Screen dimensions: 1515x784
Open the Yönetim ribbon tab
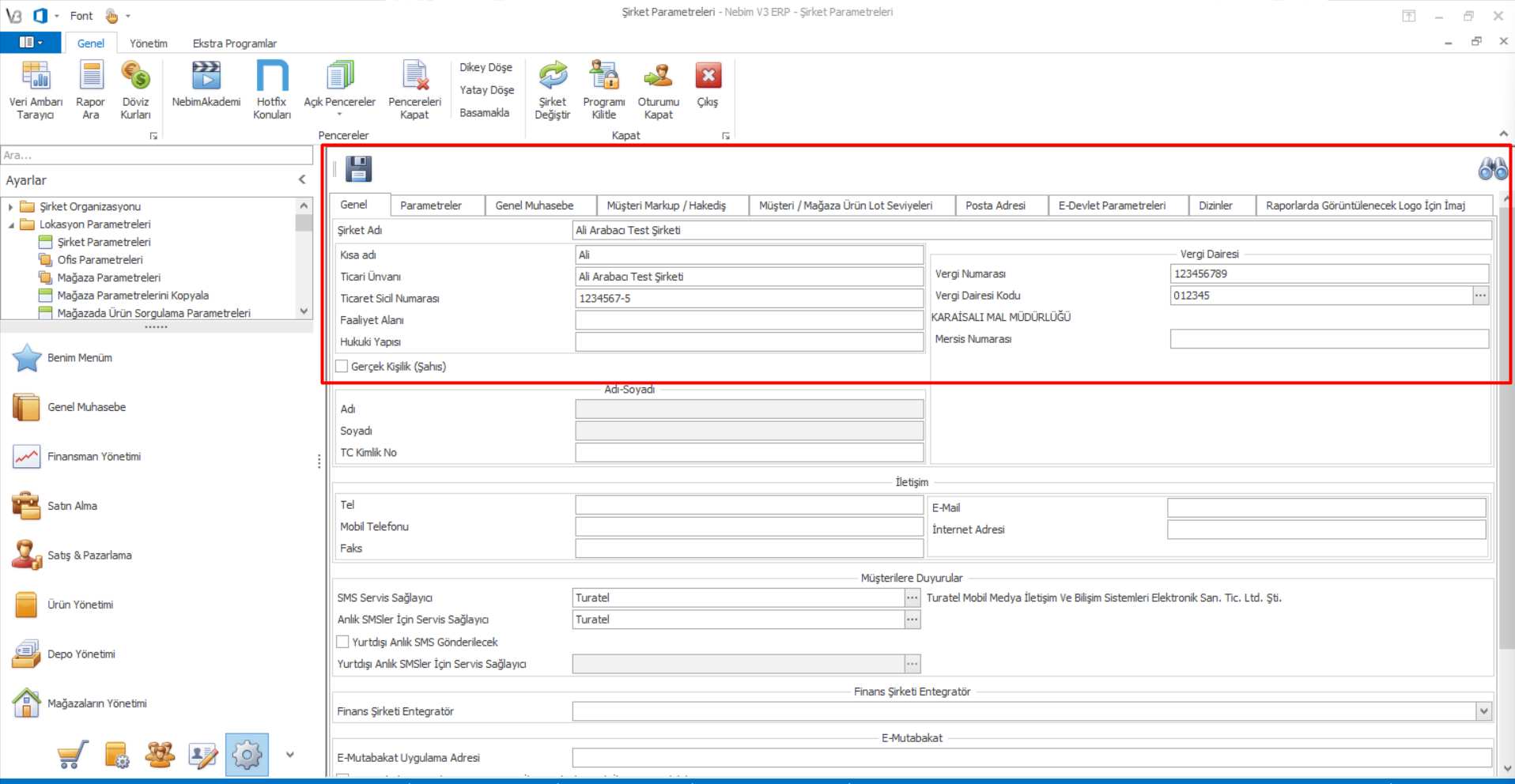click(149, 43)
